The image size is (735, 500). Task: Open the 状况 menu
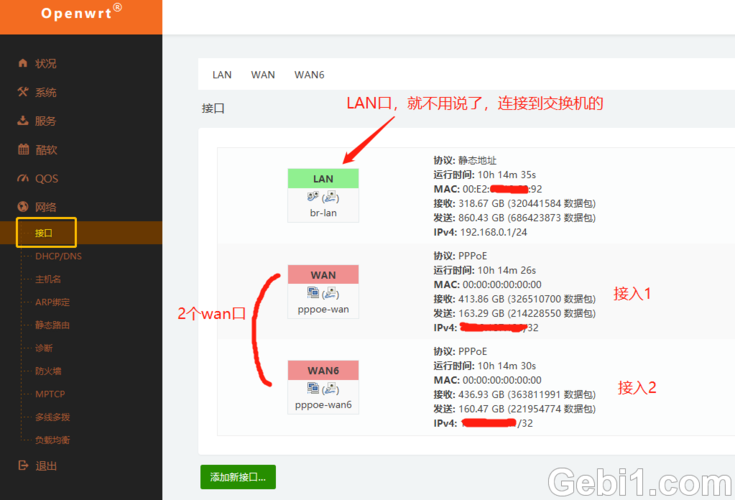click(45, 63)
